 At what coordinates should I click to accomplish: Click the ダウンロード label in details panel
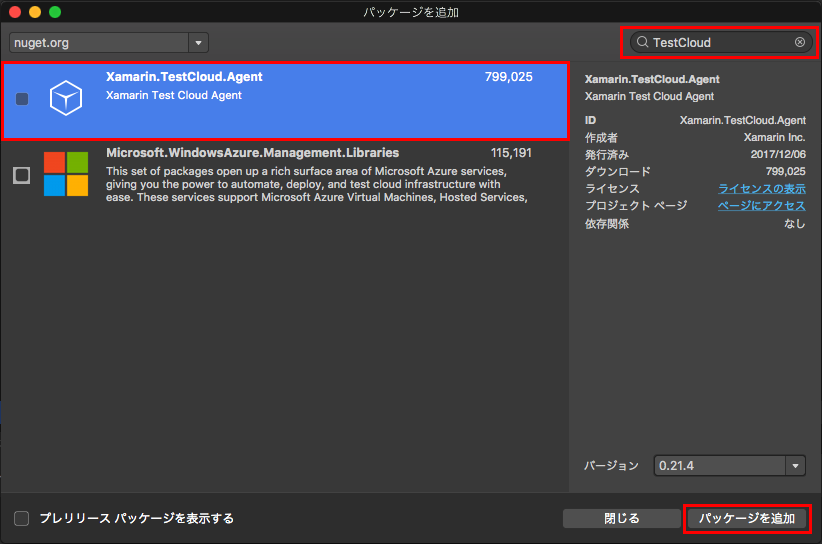click(x=618, y=171)
